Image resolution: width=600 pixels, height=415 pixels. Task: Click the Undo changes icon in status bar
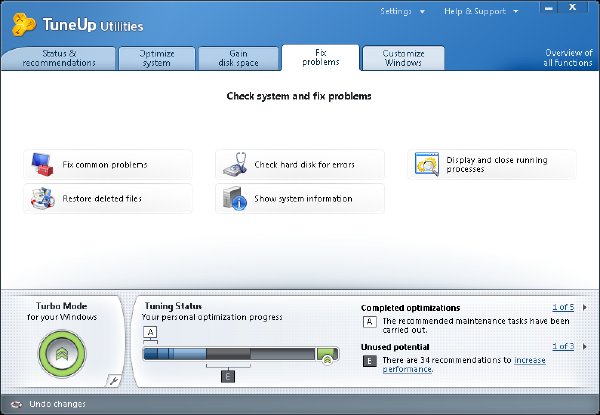click(16, 404)
